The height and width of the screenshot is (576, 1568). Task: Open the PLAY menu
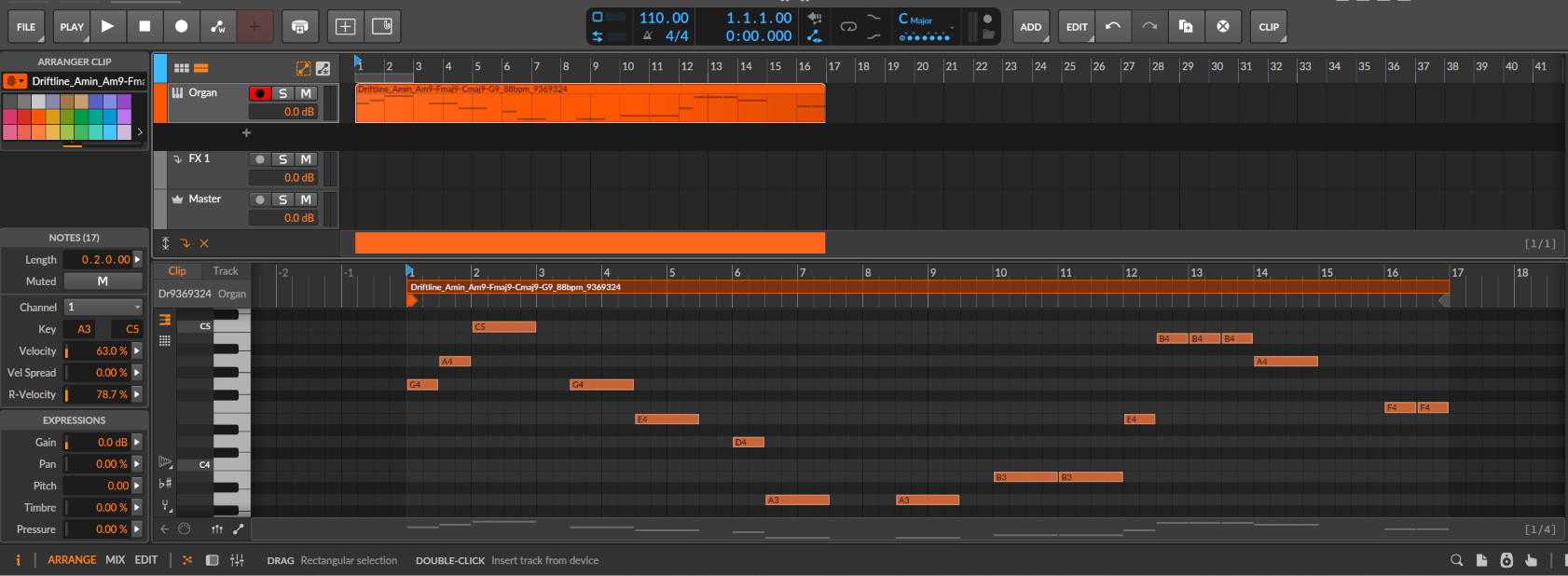(72, 27)
